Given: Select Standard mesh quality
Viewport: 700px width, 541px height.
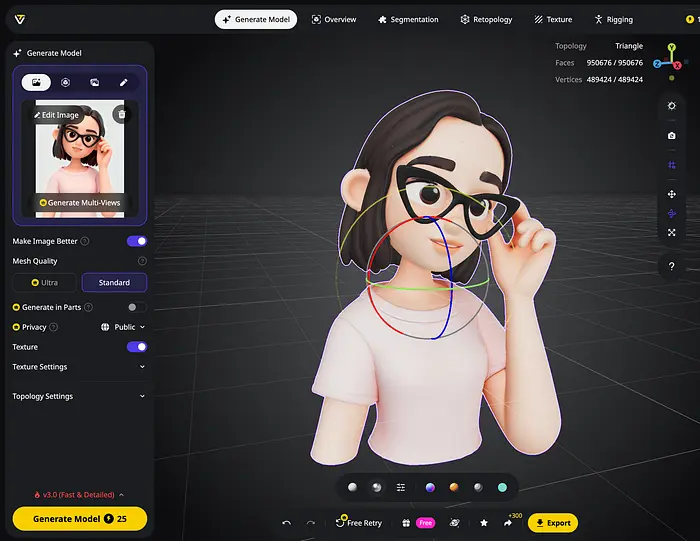Looking at the screenshot, I should (x=114, y=283).
